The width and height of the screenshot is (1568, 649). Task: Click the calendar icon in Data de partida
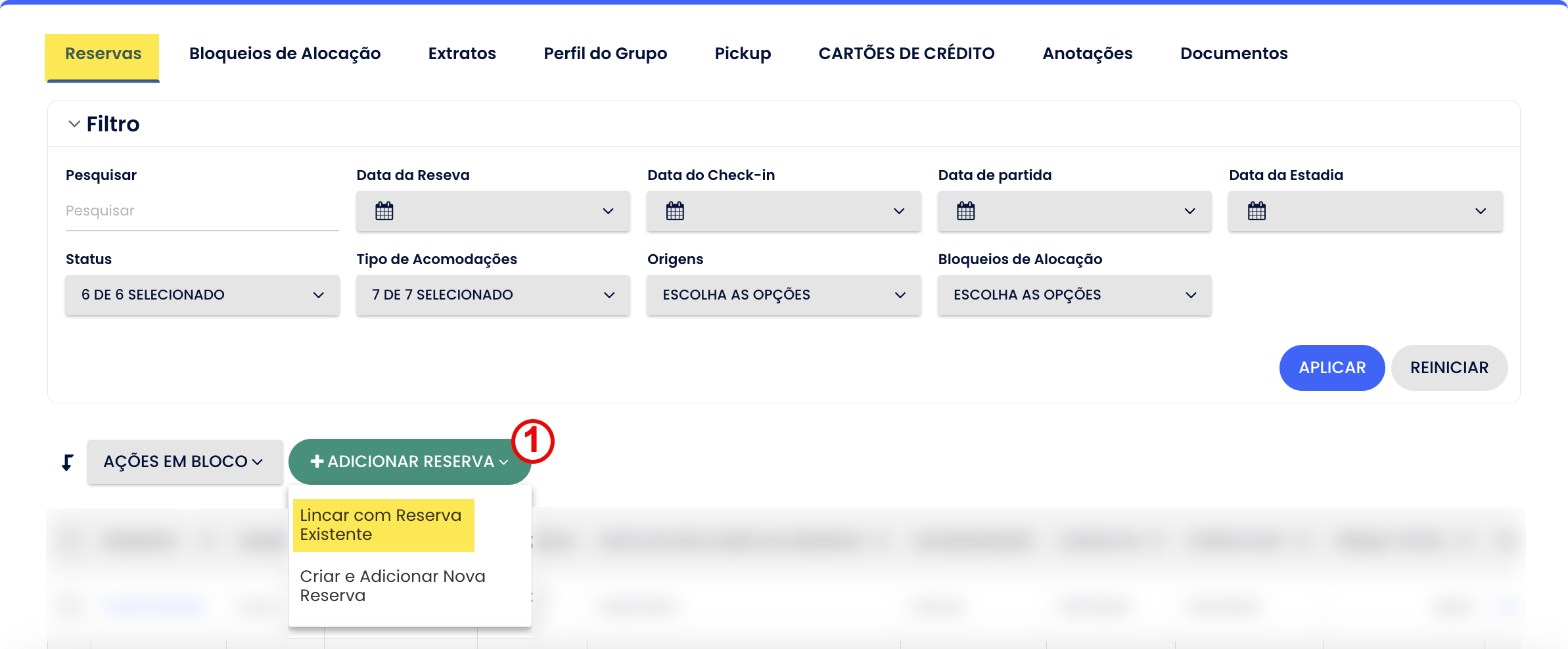pyautogui.click(x=966, y=211)
